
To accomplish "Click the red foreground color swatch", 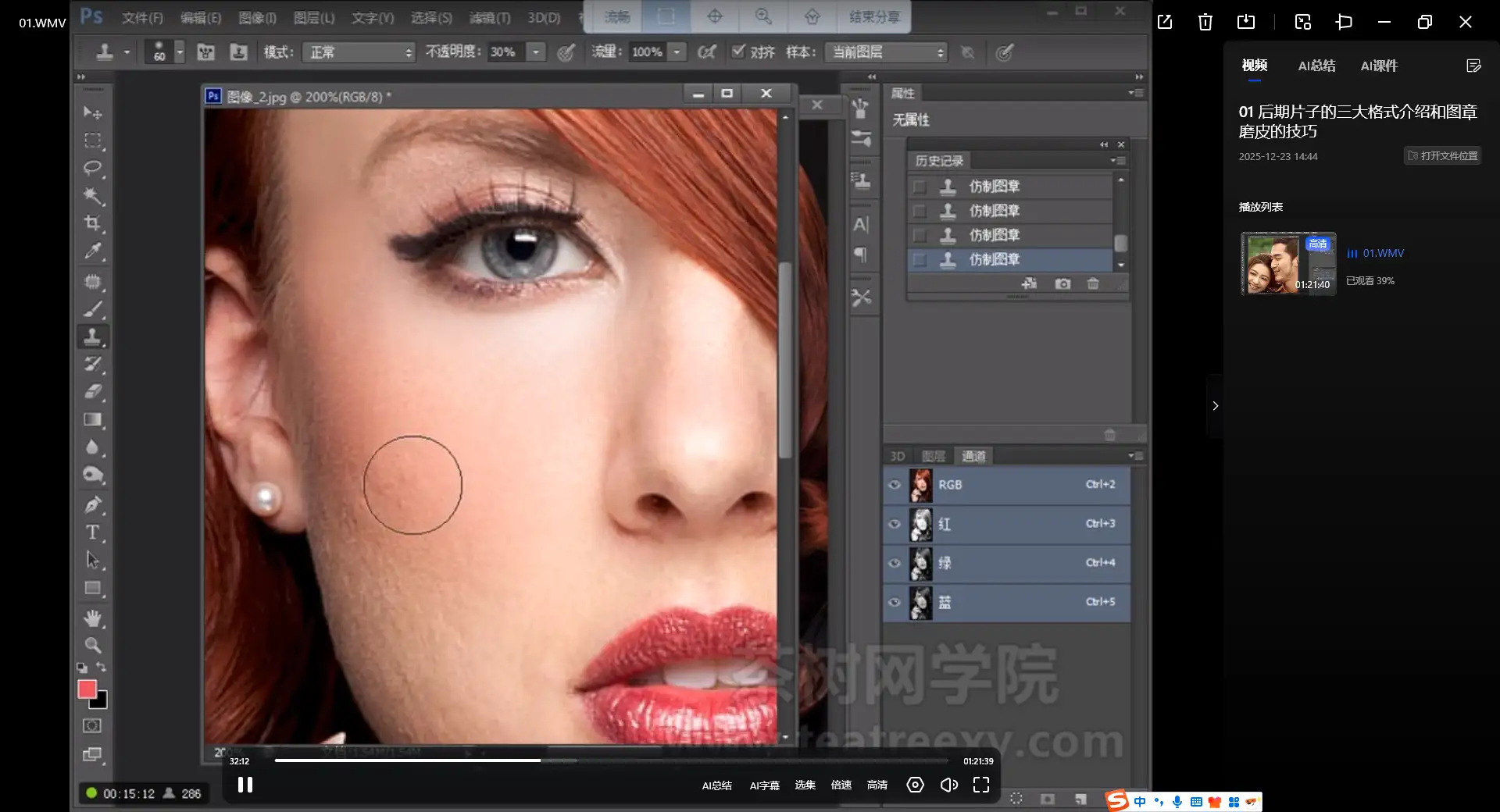I will tap(87, 689).
